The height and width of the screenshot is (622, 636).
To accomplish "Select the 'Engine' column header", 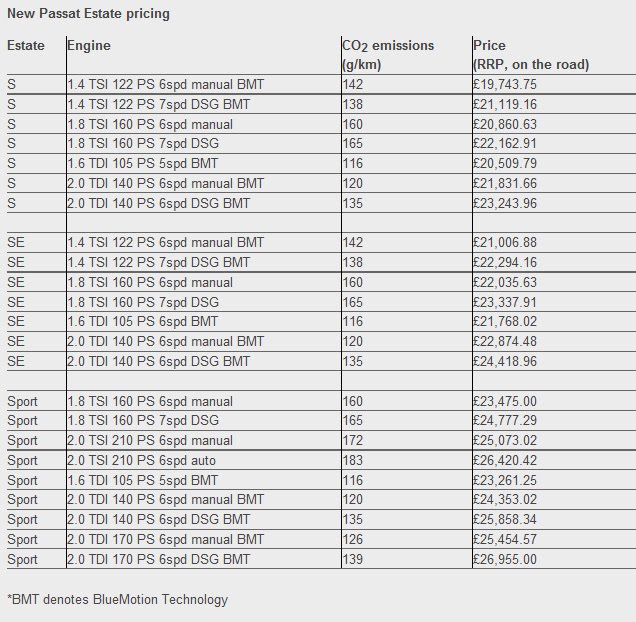I will point(89,45).
